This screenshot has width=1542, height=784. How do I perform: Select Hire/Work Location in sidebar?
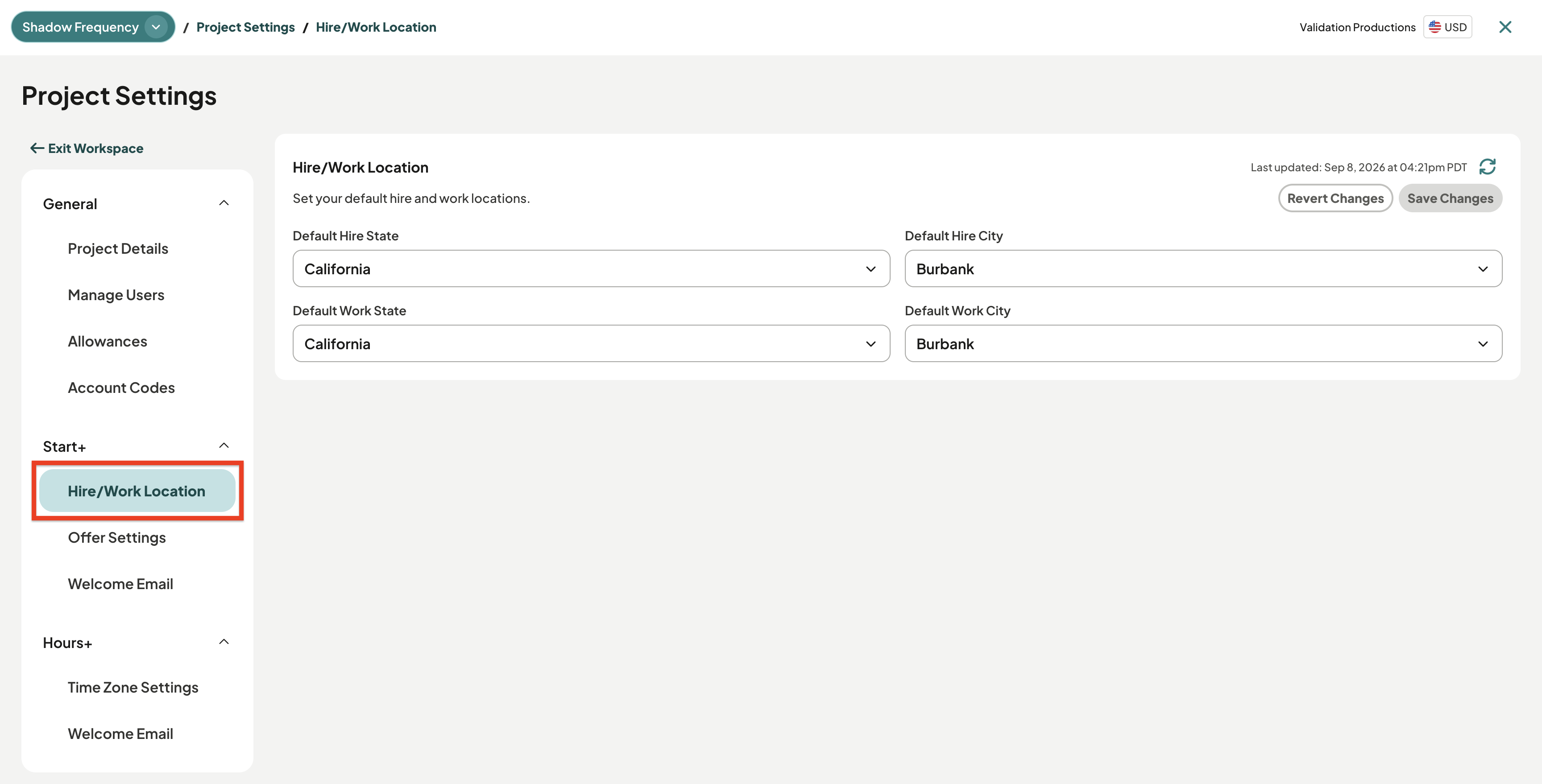pyautogui.click(x=137, y=491)
